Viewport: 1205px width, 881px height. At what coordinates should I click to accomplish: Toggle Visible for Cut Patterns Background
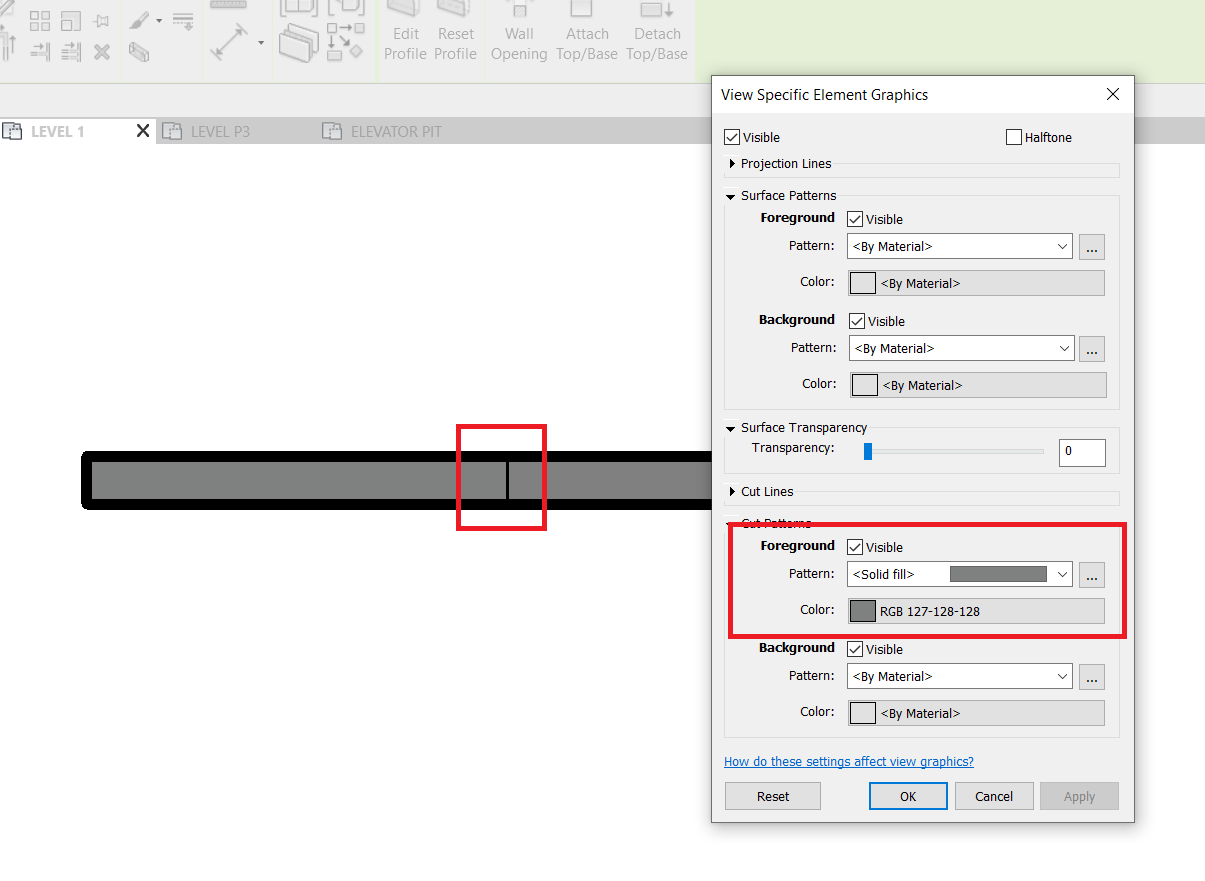pyautogui.click(x=856, y=649)
